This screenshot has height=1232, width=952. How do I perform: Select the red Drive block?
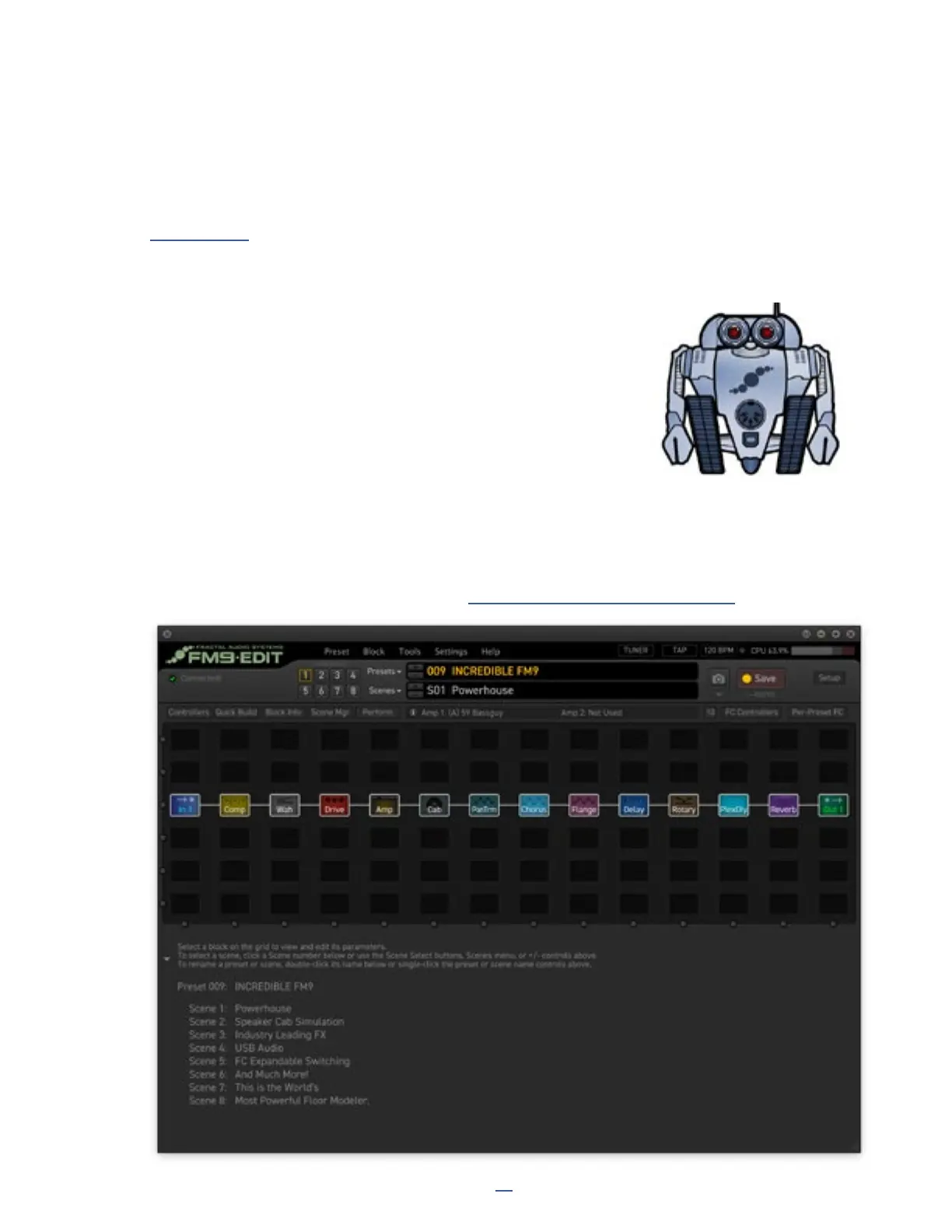[334, 805]
